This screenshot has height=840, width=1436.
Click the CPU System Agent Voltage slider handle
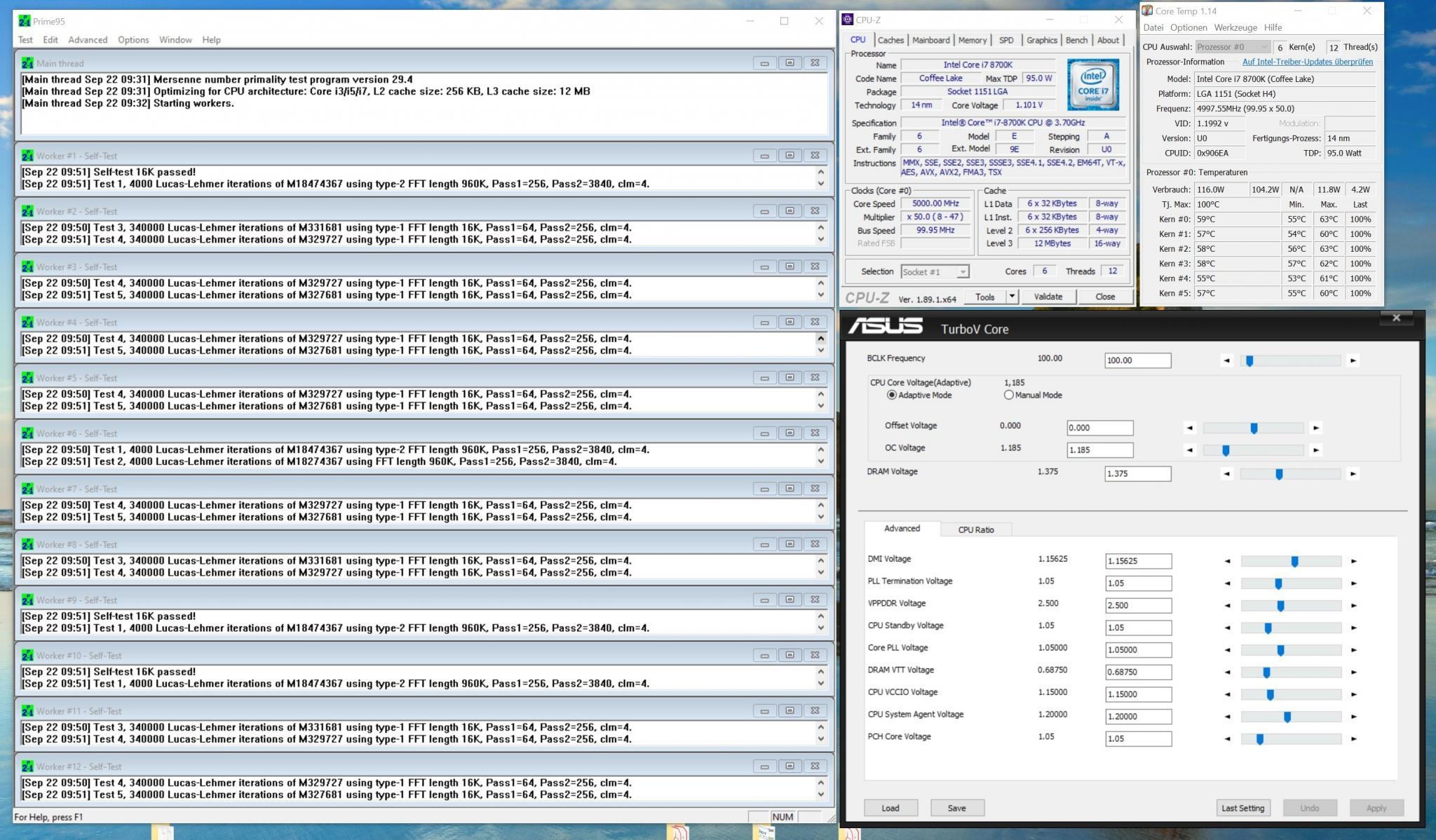tap(1287, 717)
